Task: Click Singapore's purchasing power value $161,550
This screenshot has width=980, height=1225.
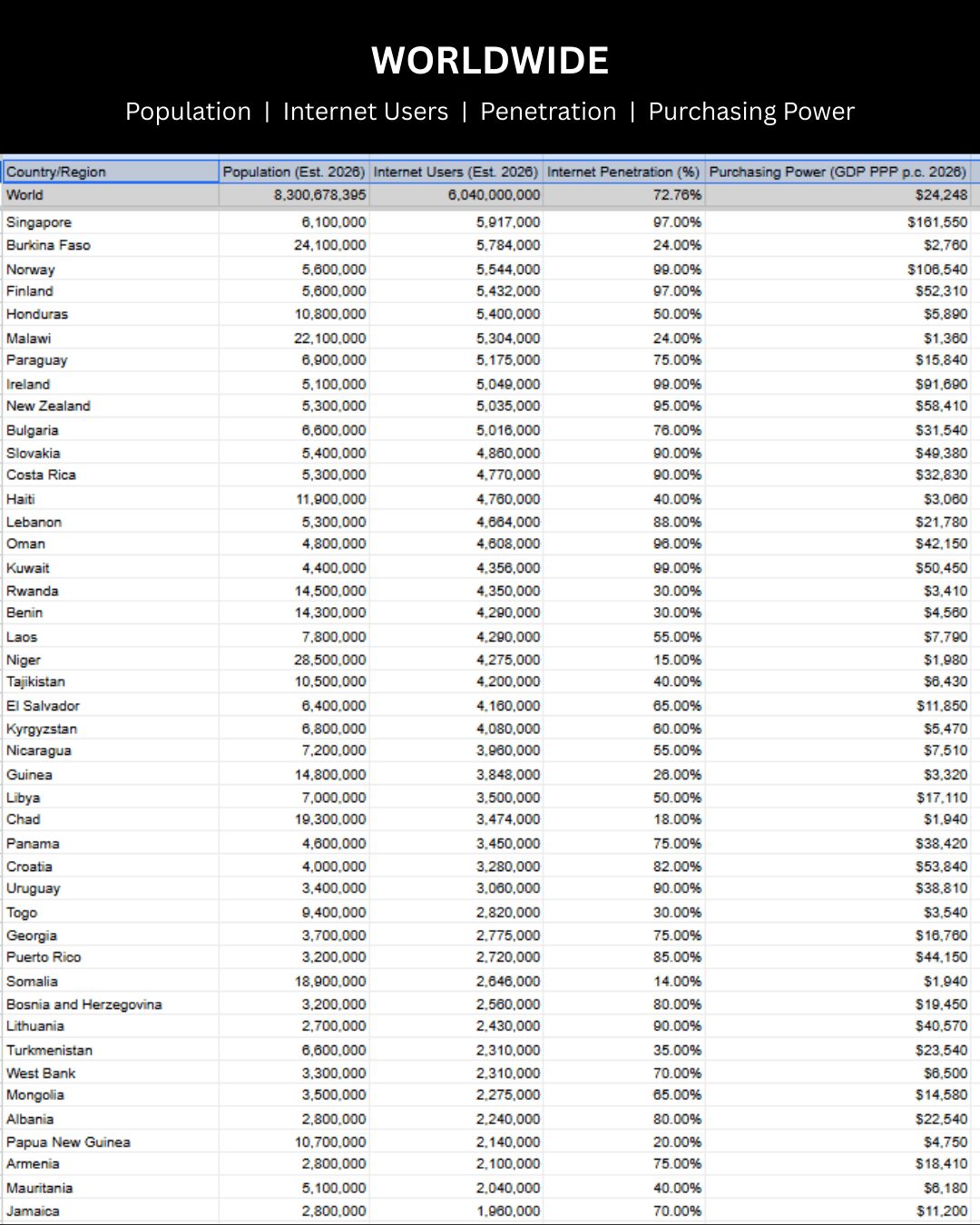Action: click(937, 222)
